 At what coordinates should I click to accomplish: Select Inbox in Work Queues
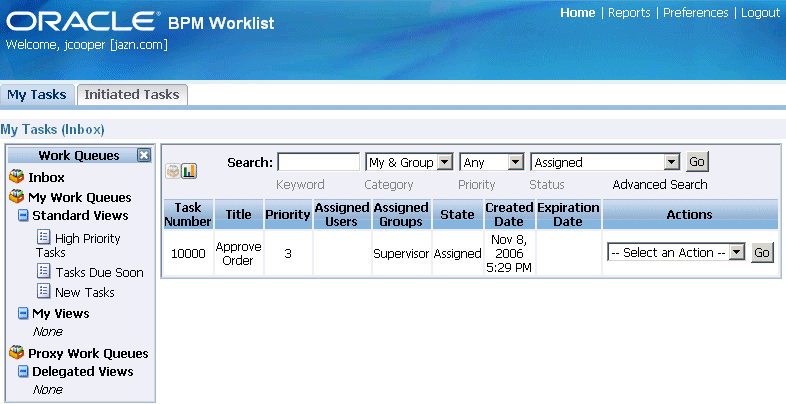46,177
